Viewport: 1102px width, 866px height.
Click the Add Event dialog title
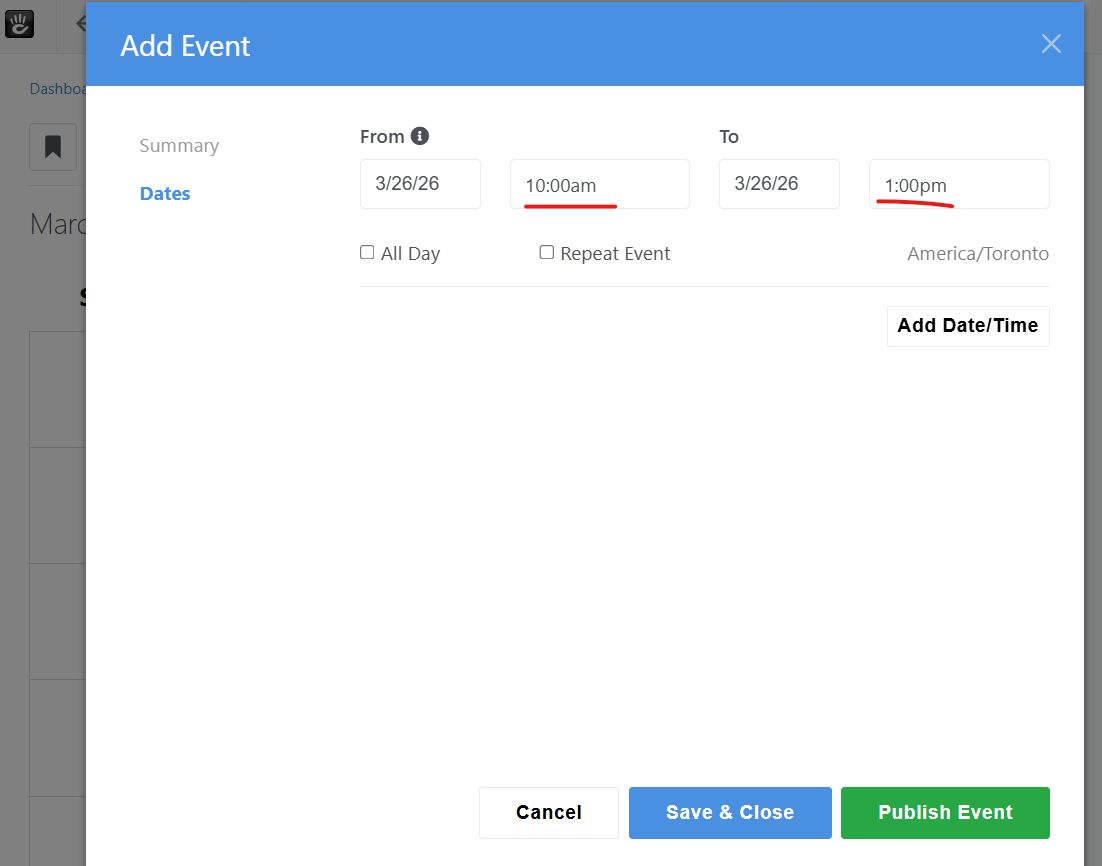coord(185,46)
